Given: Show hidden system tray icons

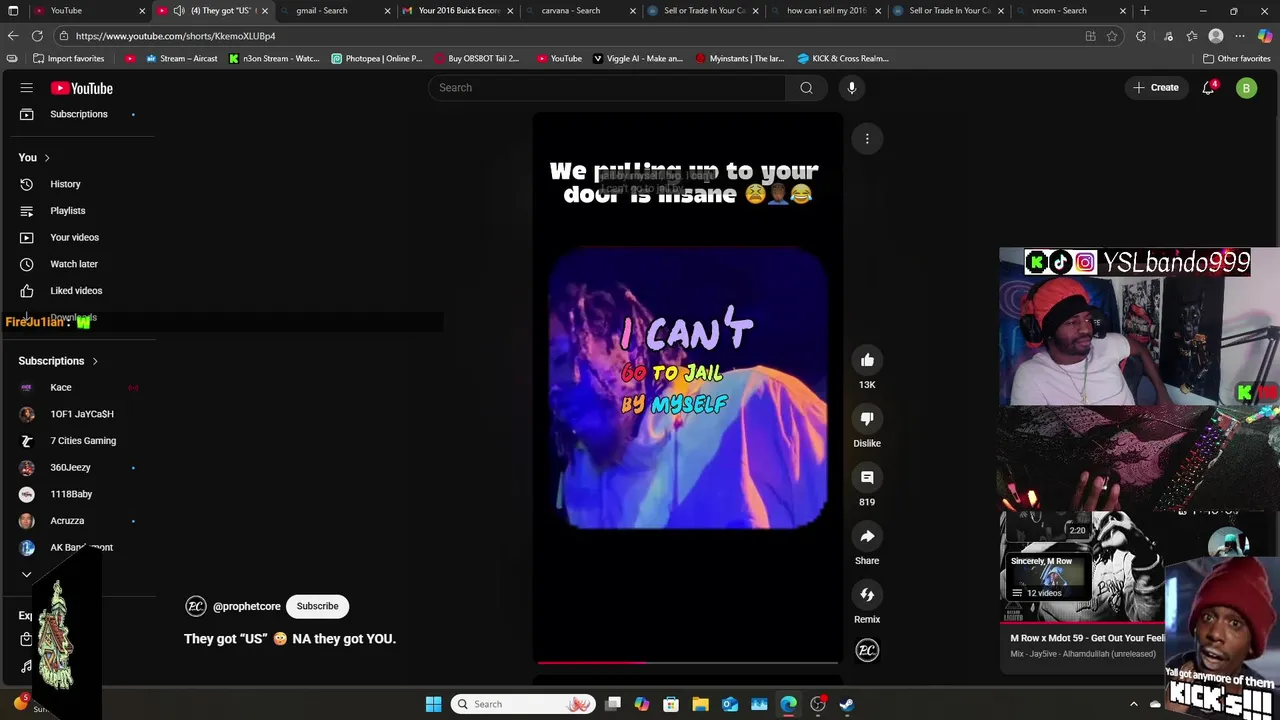Looking at the screenshot, I should click(x=1133, y=704).
